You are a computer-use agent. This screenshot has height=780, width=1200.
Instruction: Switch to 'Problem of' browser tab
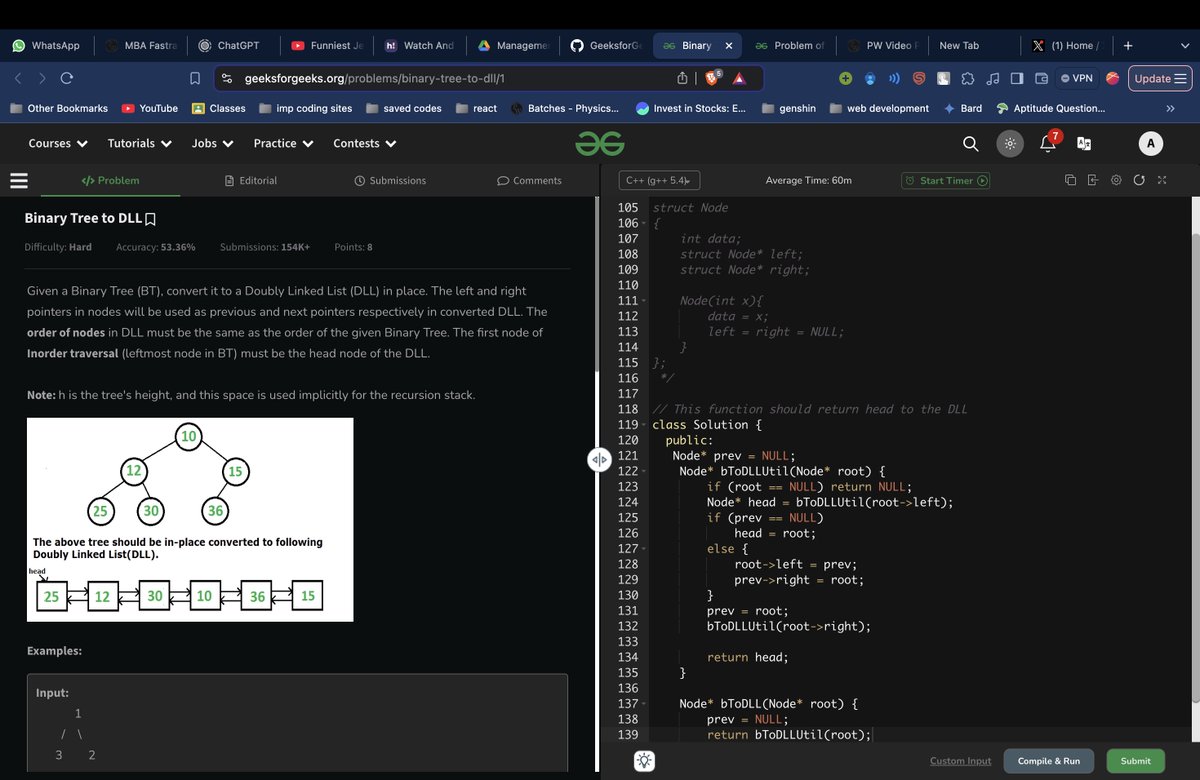789,45
